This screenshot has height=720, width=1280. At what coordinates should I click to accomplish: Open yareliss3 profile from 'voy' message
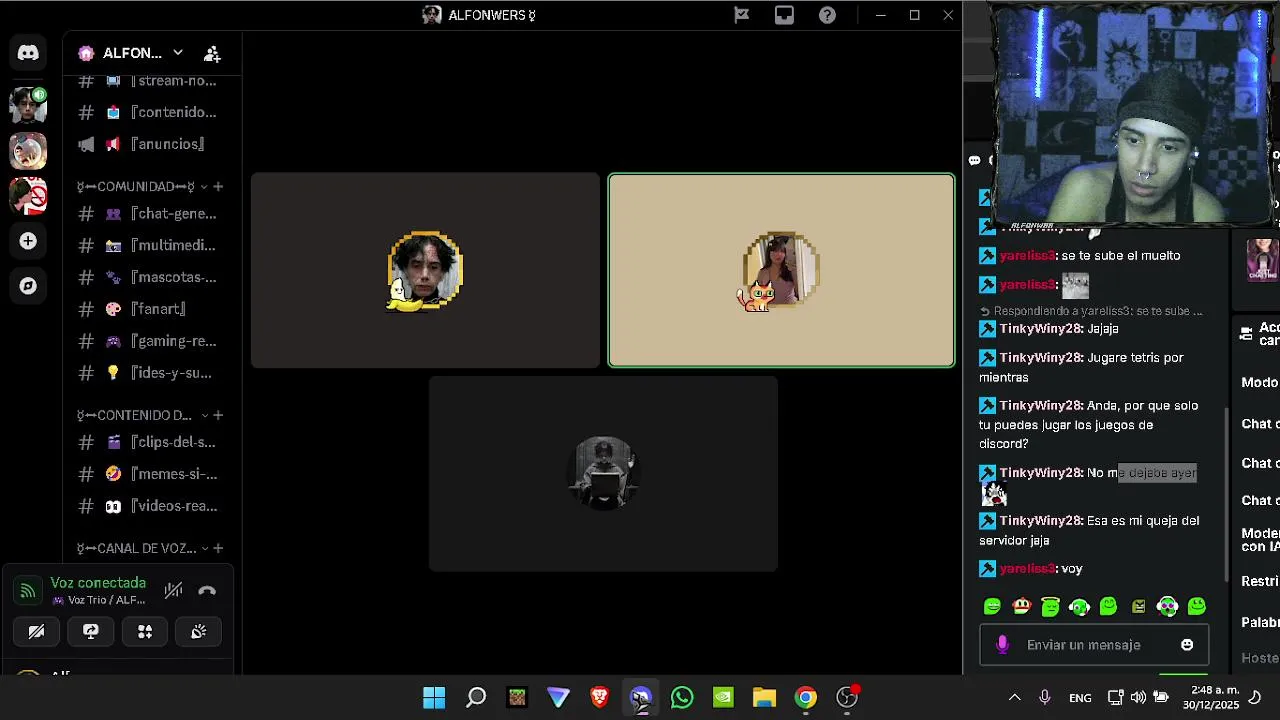[x=1027, y=569]
